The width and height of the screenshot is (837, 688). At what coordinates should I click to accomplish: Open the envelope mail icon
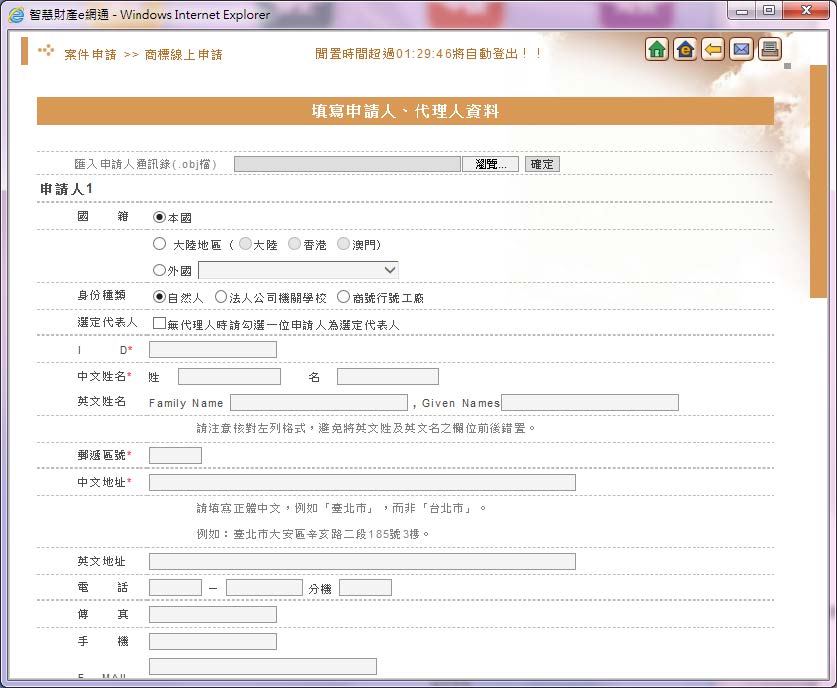pos(741,49)
